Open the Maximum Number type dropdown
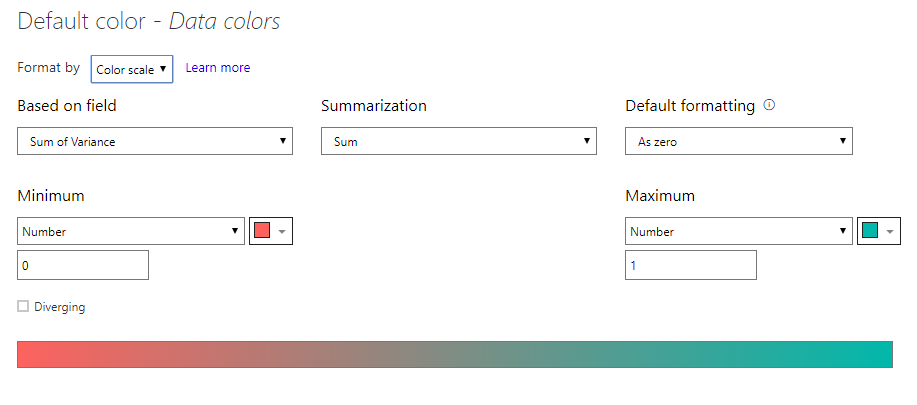 pyautogui.click(x=739, y=231)
